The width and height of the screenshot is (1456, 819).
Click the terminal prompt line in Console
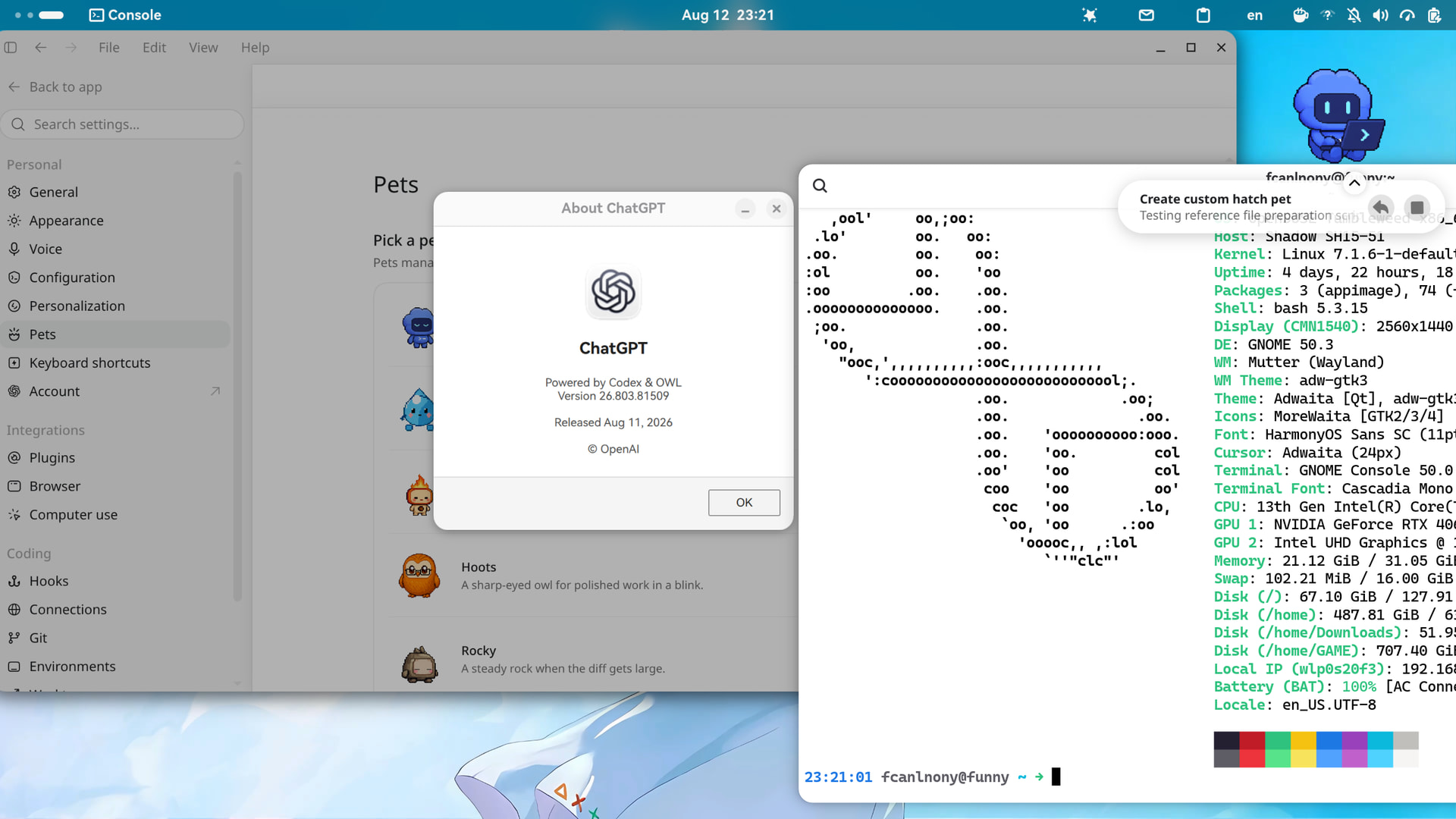pos(933,777)
